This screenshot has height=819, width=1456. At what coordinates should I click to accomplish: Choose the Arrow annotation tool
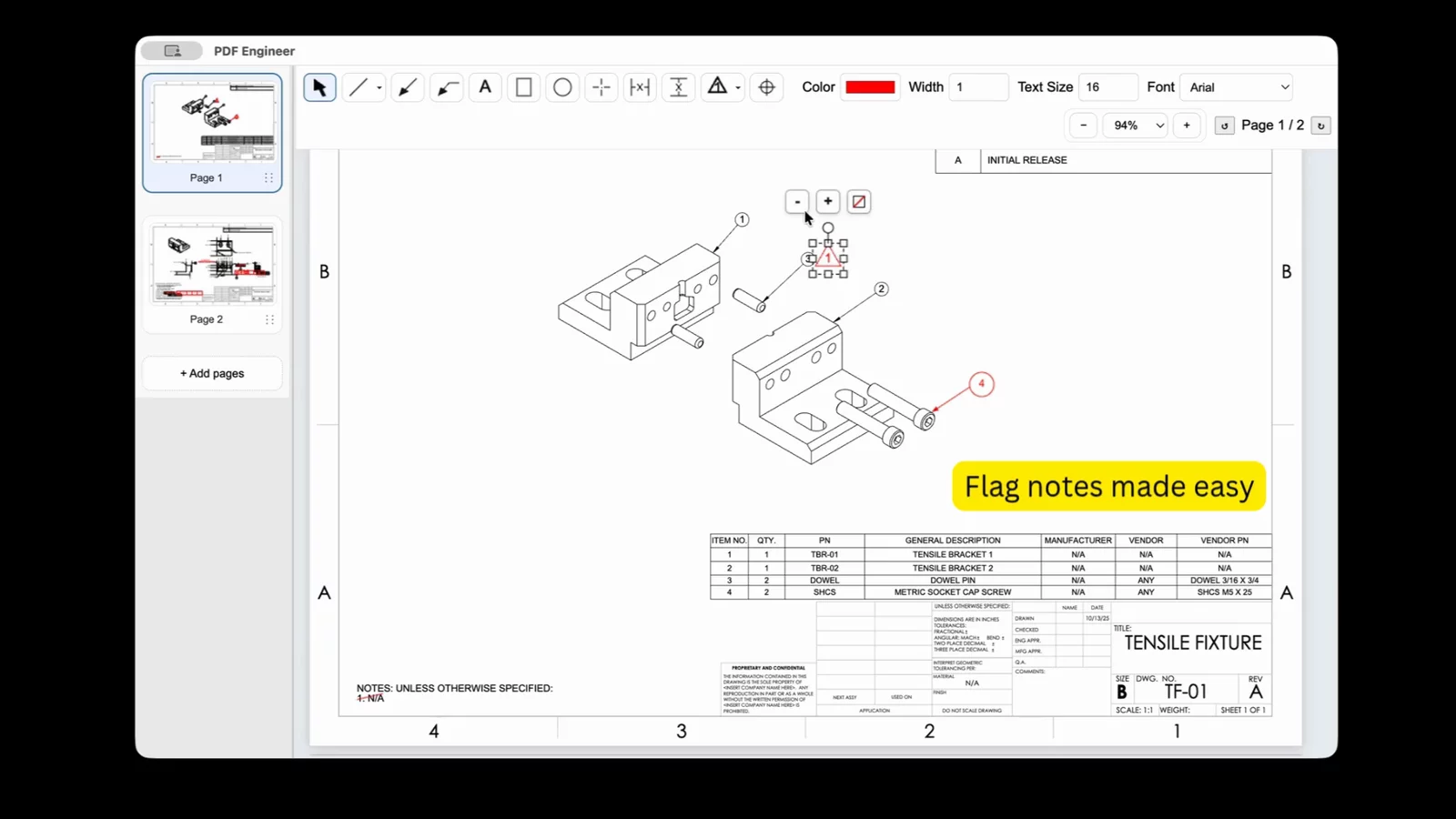(x=408, y=87)
